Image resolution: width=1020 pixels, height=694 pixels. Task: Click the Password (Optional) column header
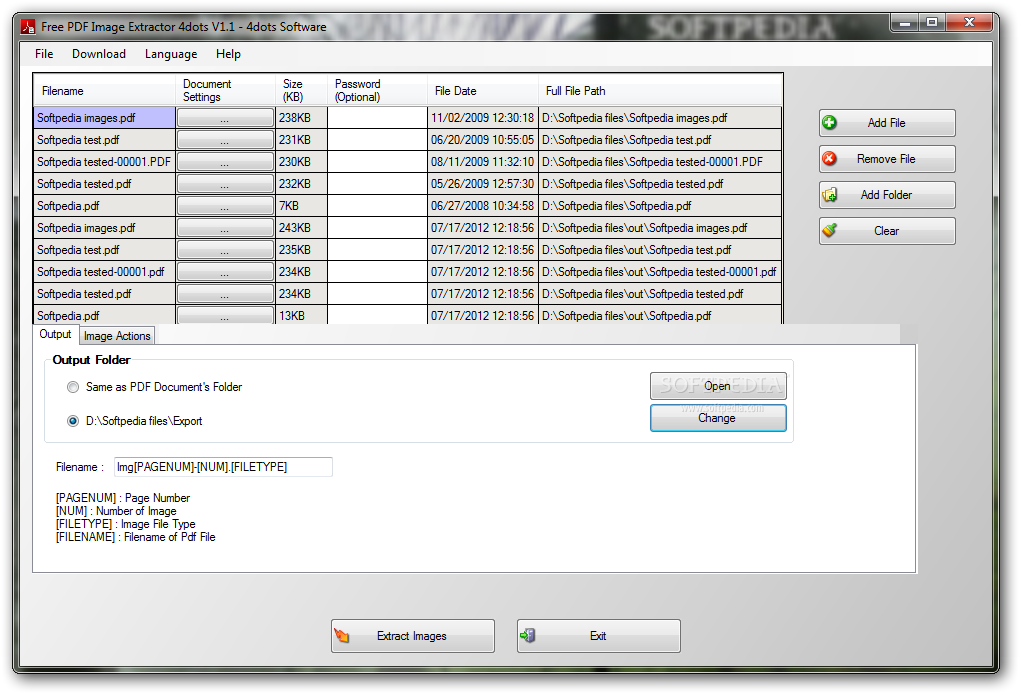click(377, 90)
